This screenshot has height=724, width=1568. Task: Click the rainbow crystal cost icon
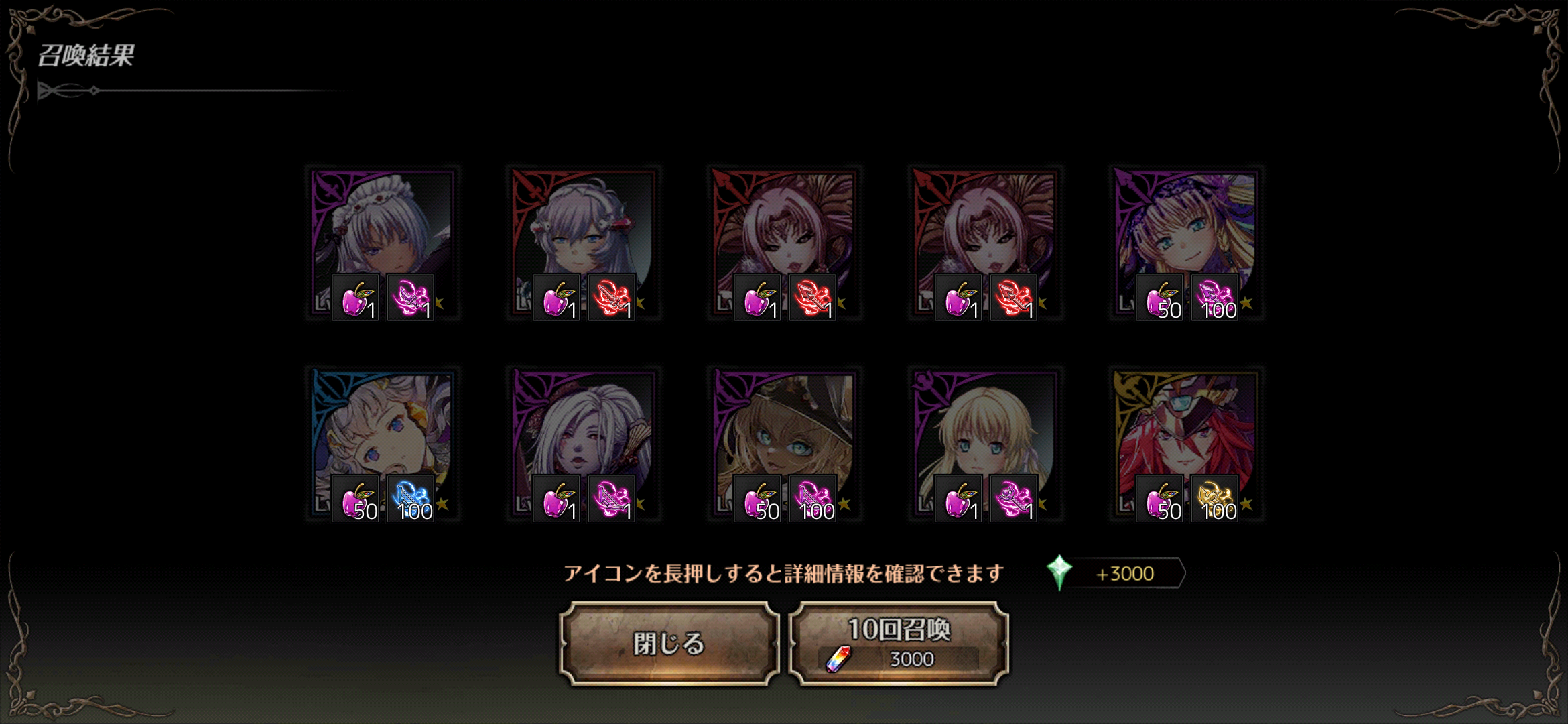click(838, 658)
